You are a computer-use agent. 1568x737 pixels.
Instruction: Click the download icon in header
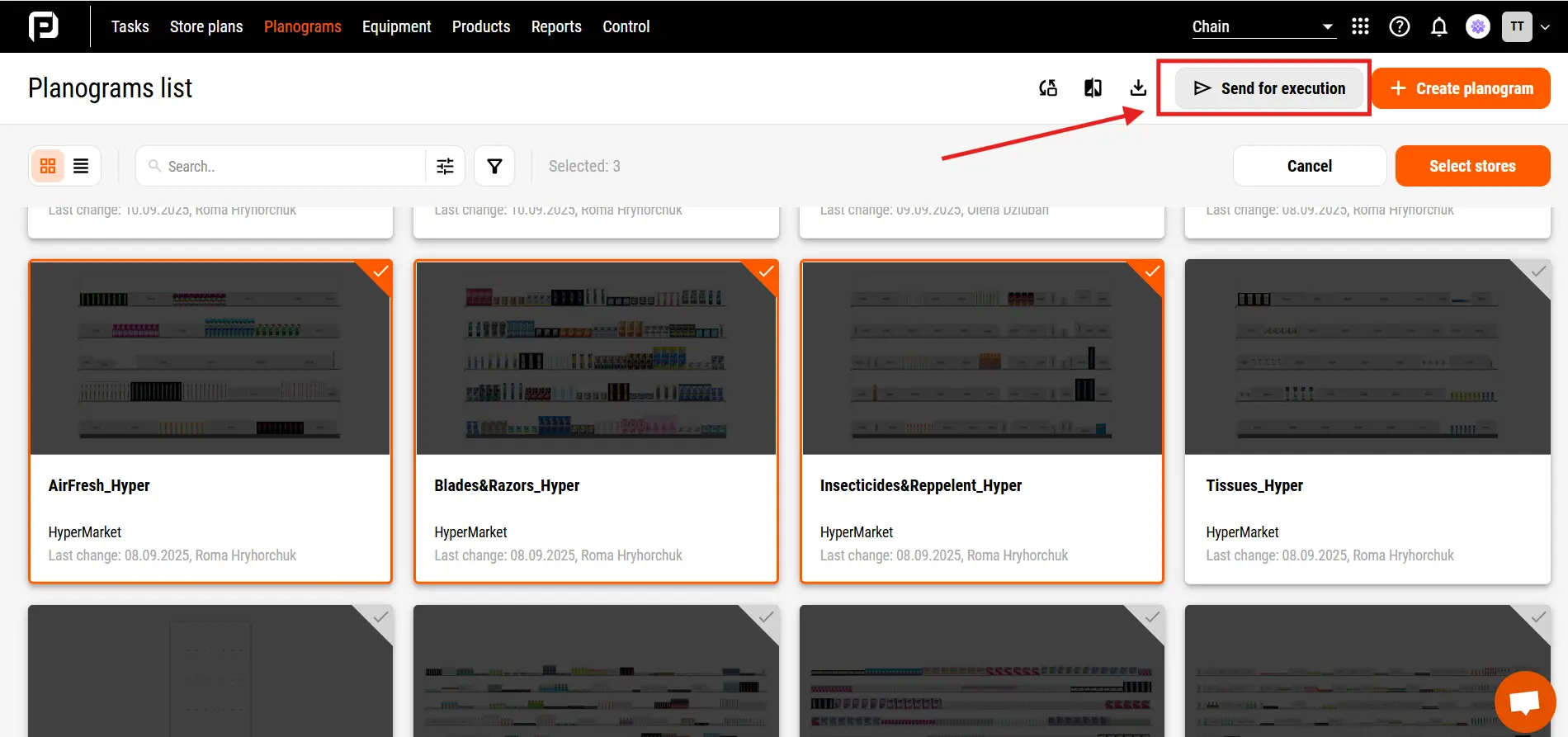pos(1138,87)
